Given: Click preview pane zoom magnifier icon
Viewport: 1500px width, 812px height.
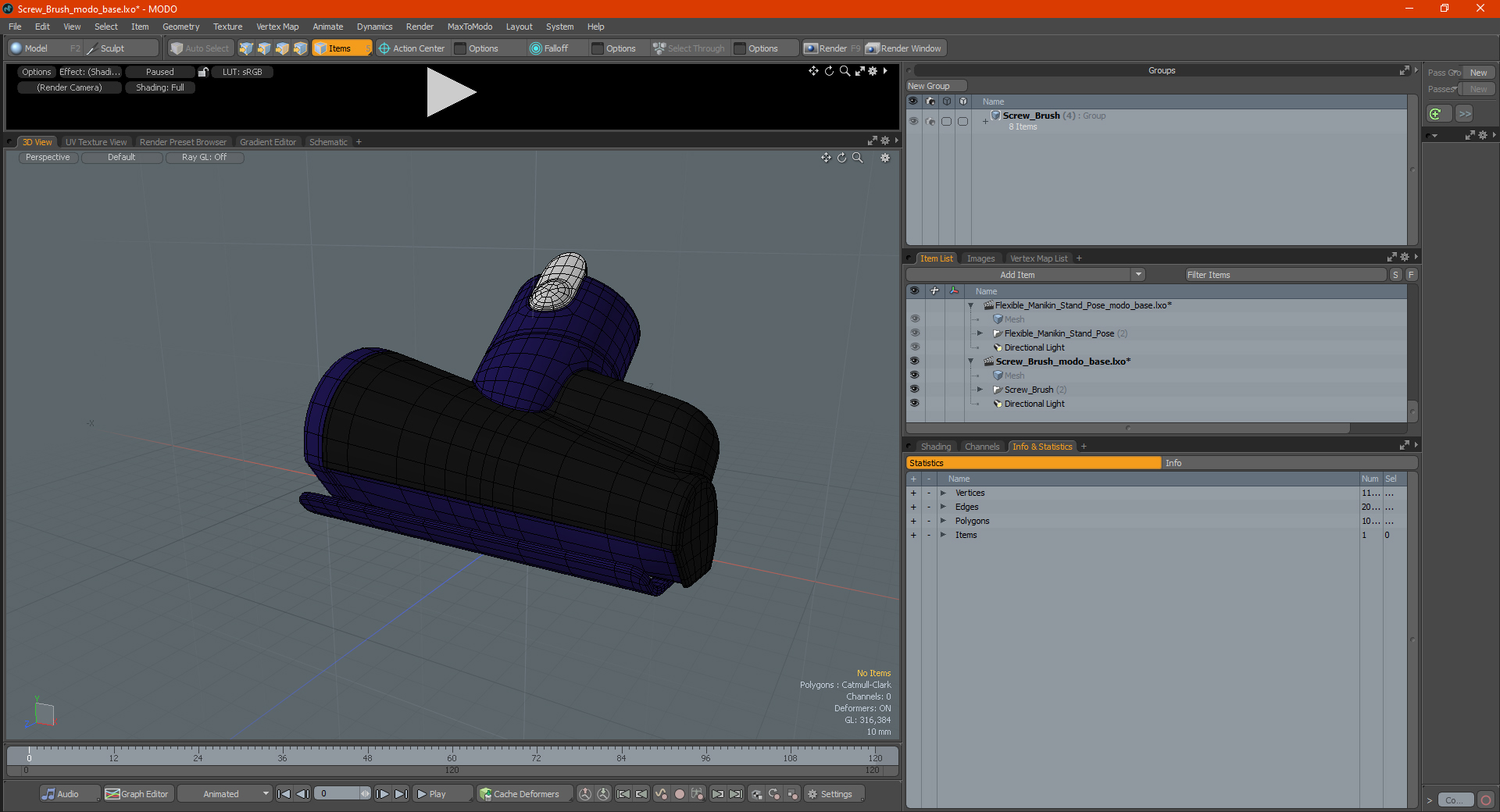Looking at the screenshot, I should click(845, 71).
